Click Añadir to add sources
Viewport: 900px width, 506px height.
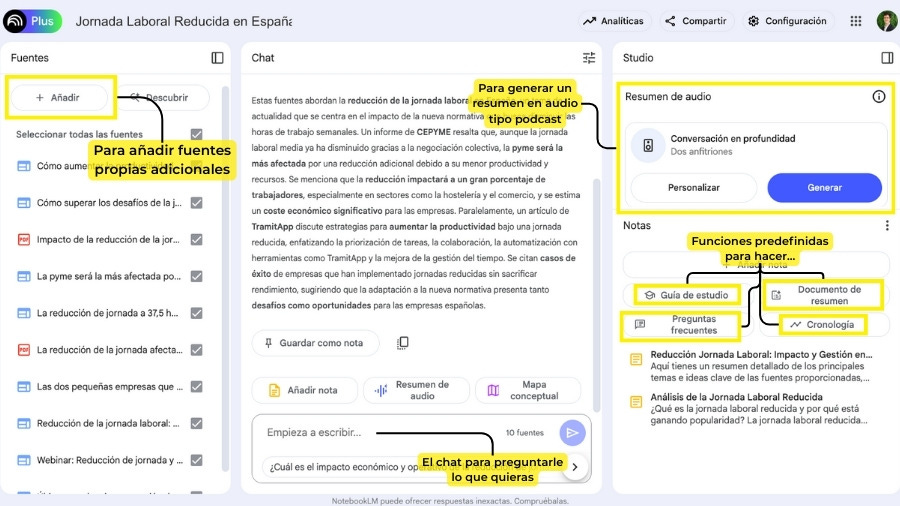[59, 98]
